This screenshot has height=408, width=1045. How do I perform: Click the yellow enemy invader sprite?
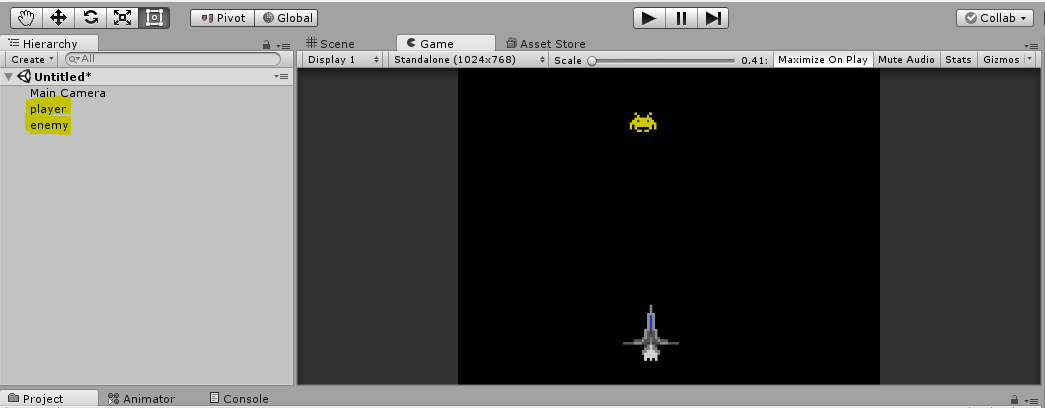click(643, 122)
